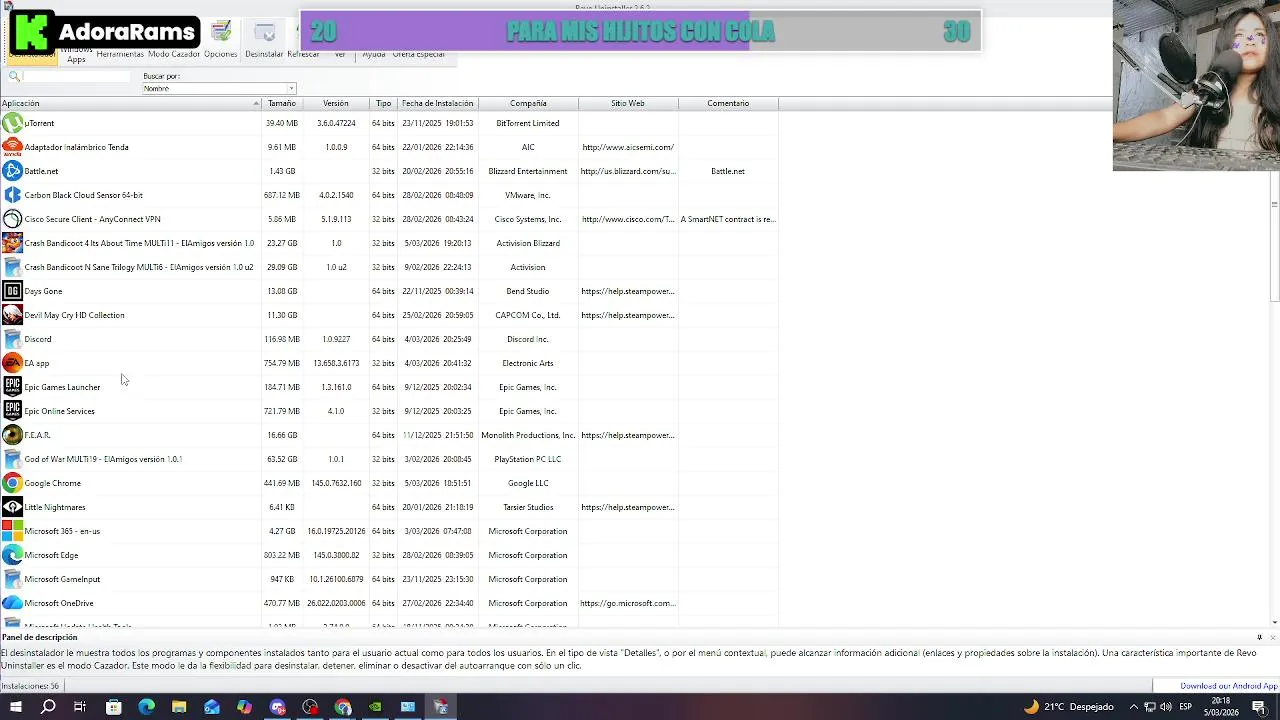Select the uTorrent app icon
This screenshot has height=720, width=1280.
[x=12, y=123]
